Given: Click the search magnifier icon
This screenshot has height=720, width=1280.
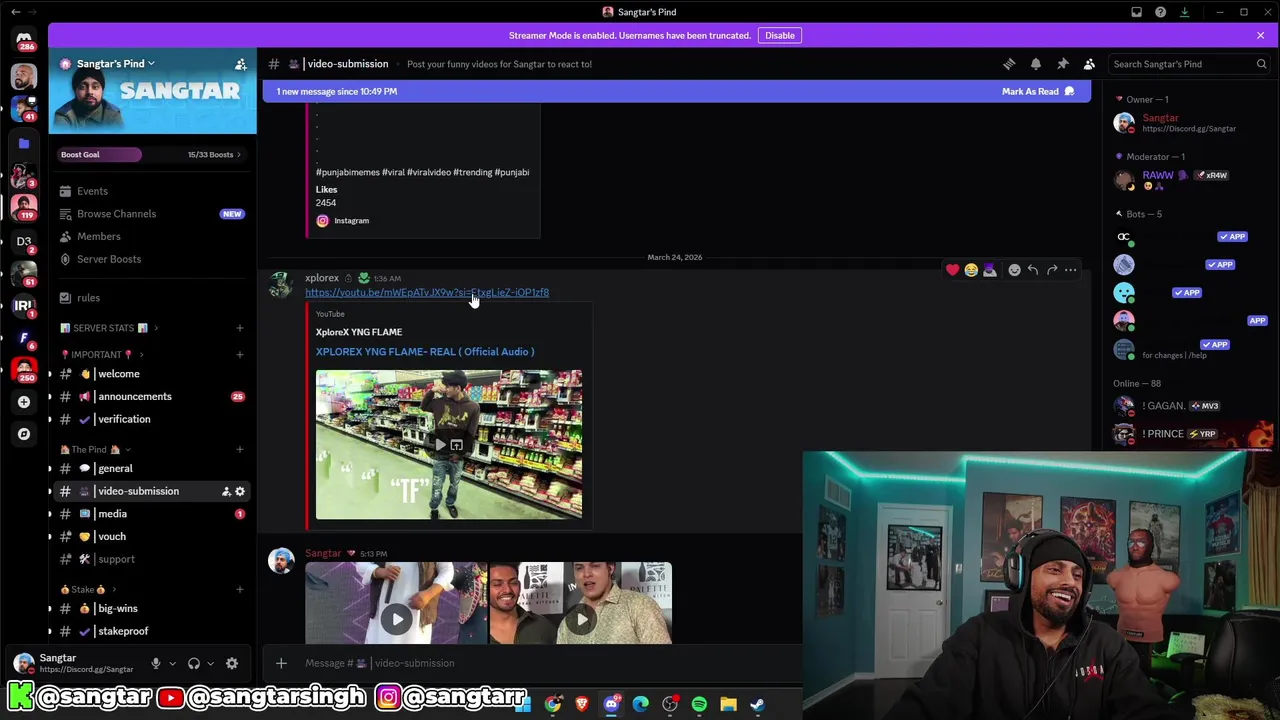Looking at the screenshot, I should pos(1261,64).
